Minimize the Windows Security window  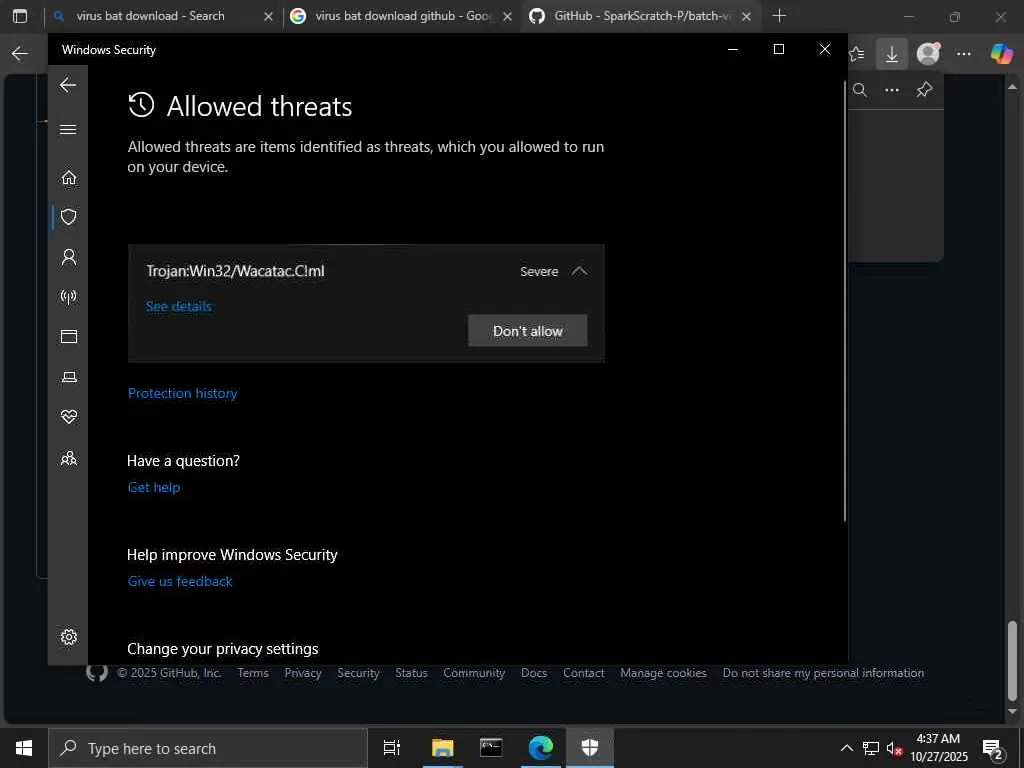tap(733, 49)
